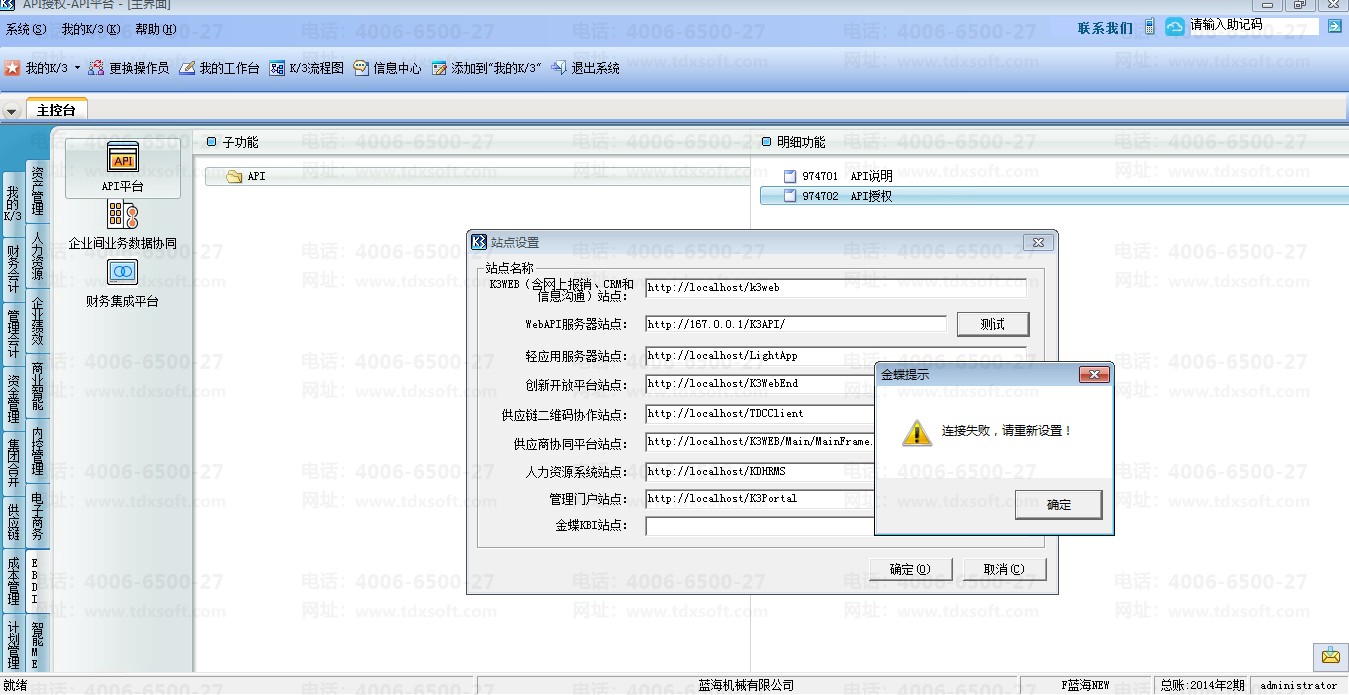Switch to the 成本管理 side tab

coord(12,581)
